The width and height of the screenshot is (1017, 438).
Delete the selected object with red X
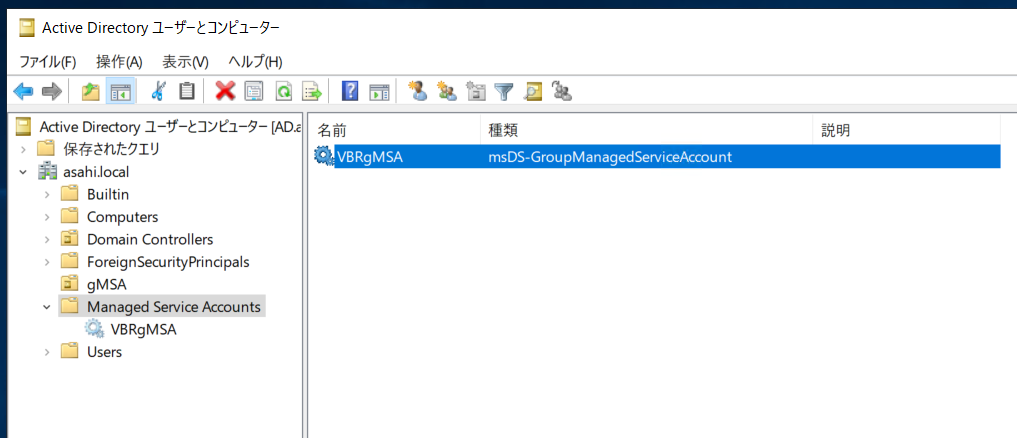pyautogui.click(x=225, y=91)
